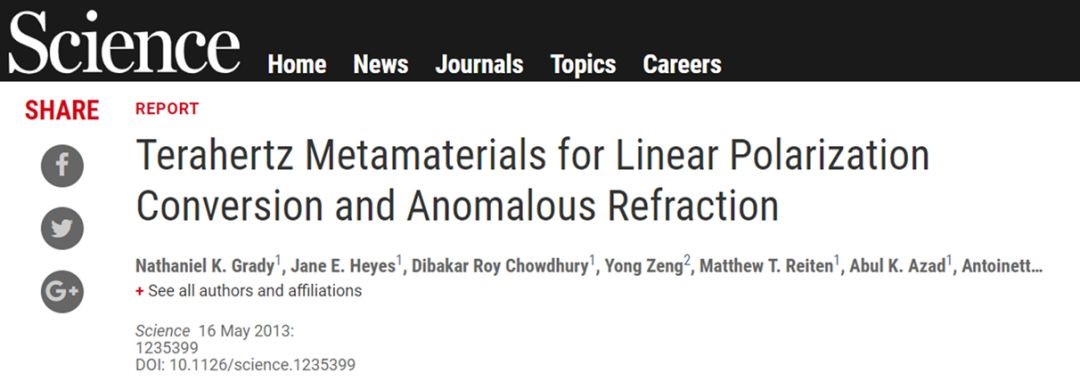The height and width of the screenshot is (381, 1080).
Task: Share article on Google Plus icon
Action: (x=62, y=291)
